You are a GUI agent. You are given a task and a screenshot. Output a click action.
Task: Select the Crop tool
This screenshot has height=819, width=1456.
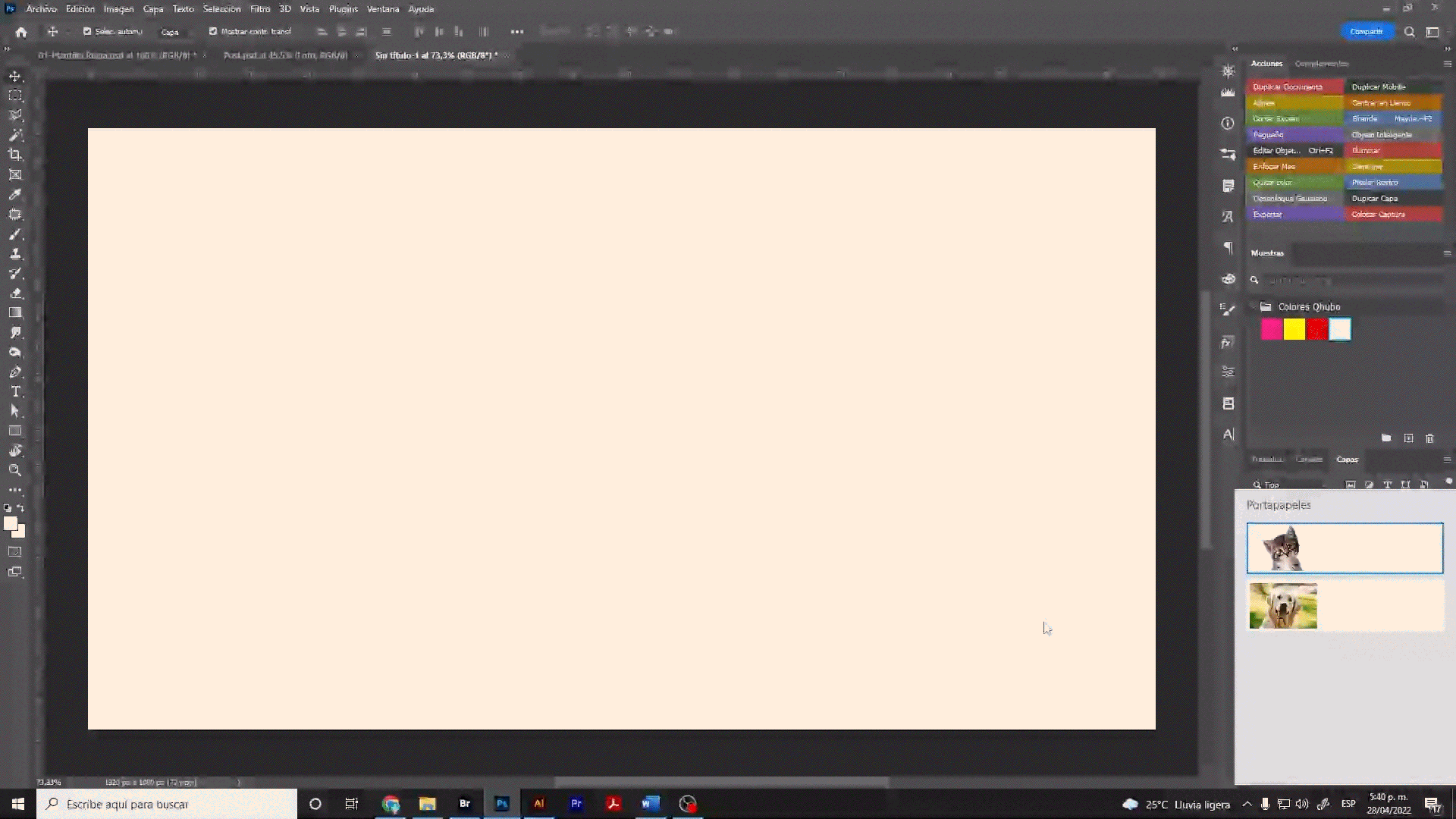point(15,155)
